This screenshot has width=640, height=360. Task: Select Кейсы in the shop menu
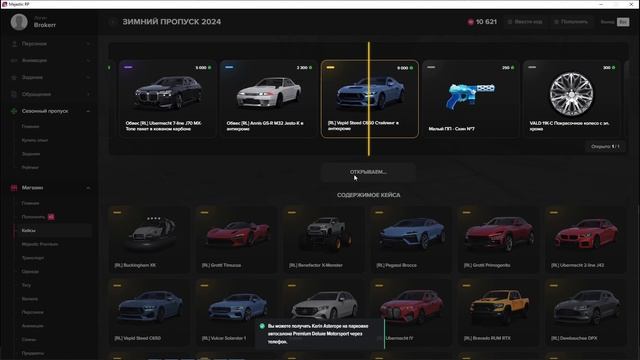coord(52,231)
